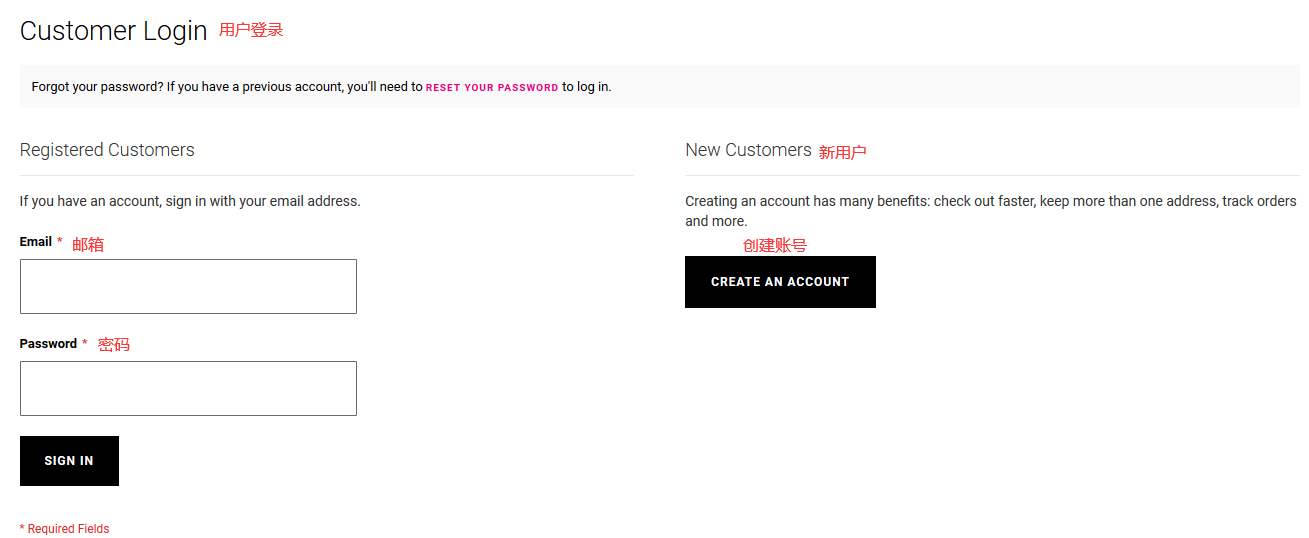Click the Password field label
1309x538 pixels.
48,344
